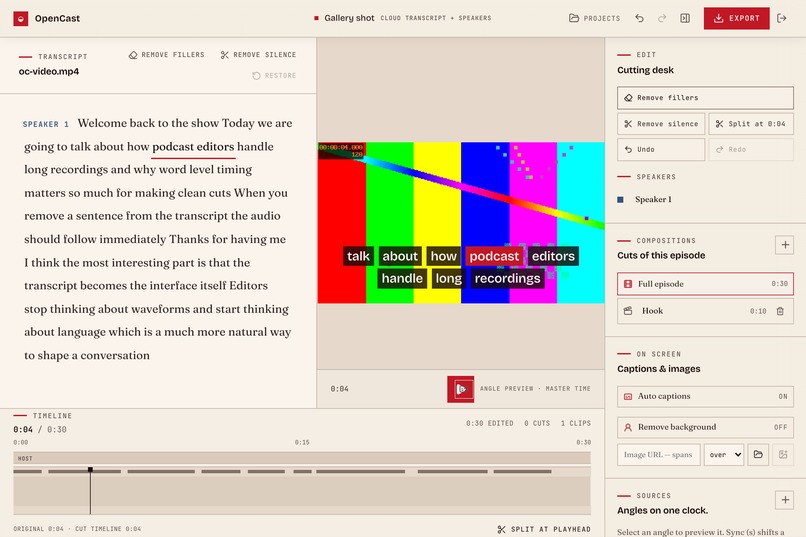The width and height of the screenshot is (806, 537).
Task: Redo using the header arrow icon
Action: [x=662, y=18]
